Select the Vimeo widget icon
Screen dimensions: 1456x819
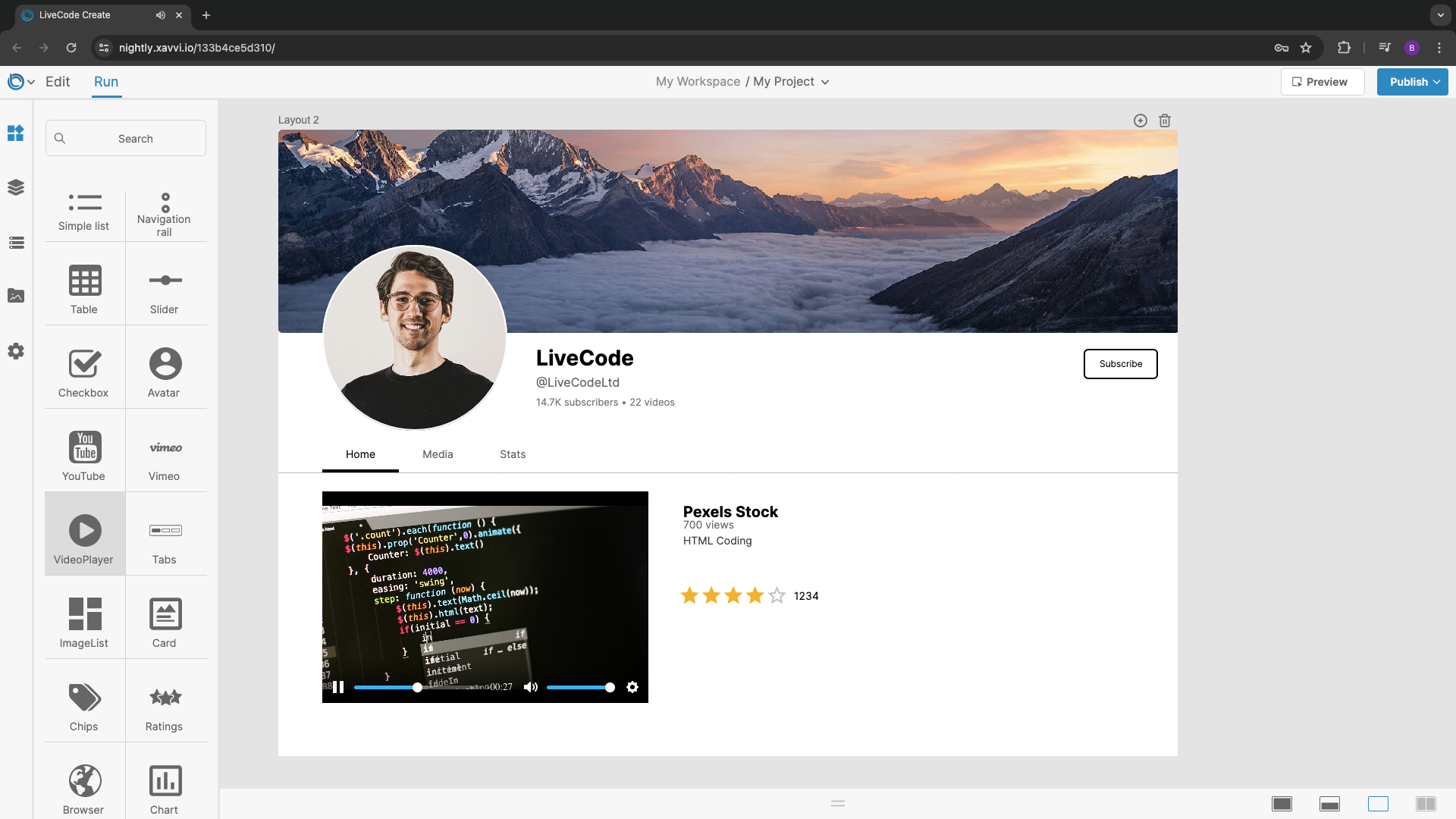pos(165,447)
